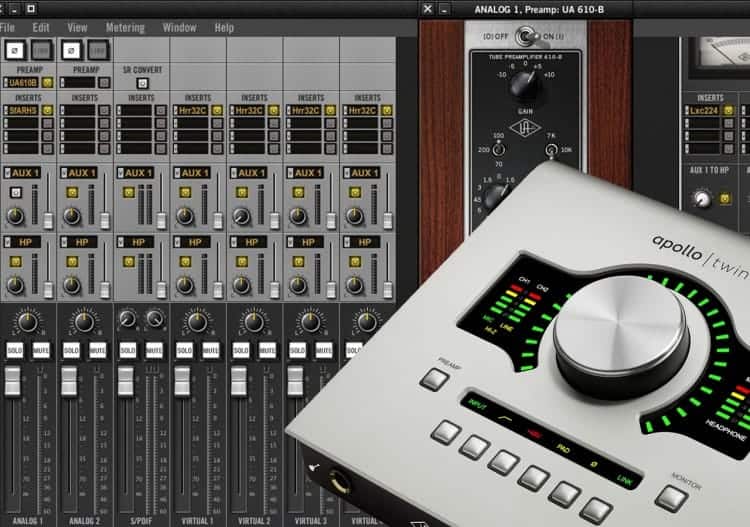Click the AUX 1 TO HP level knob
This screenshot has height=527, width=750.
click(x=702, y=199)
